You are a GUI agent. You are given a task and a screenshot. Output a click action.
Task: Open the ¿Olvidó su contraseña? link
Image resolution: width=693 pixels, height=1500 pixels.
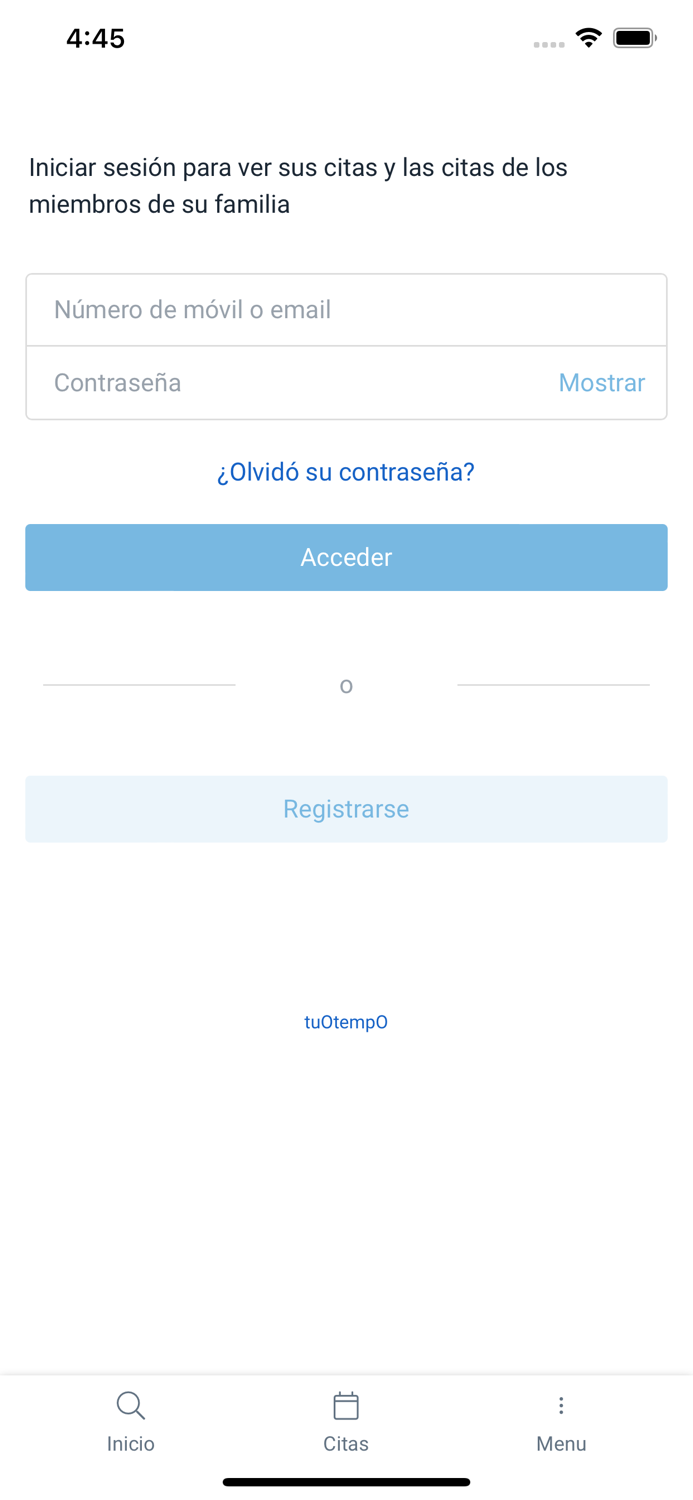[x=346, y=471]
